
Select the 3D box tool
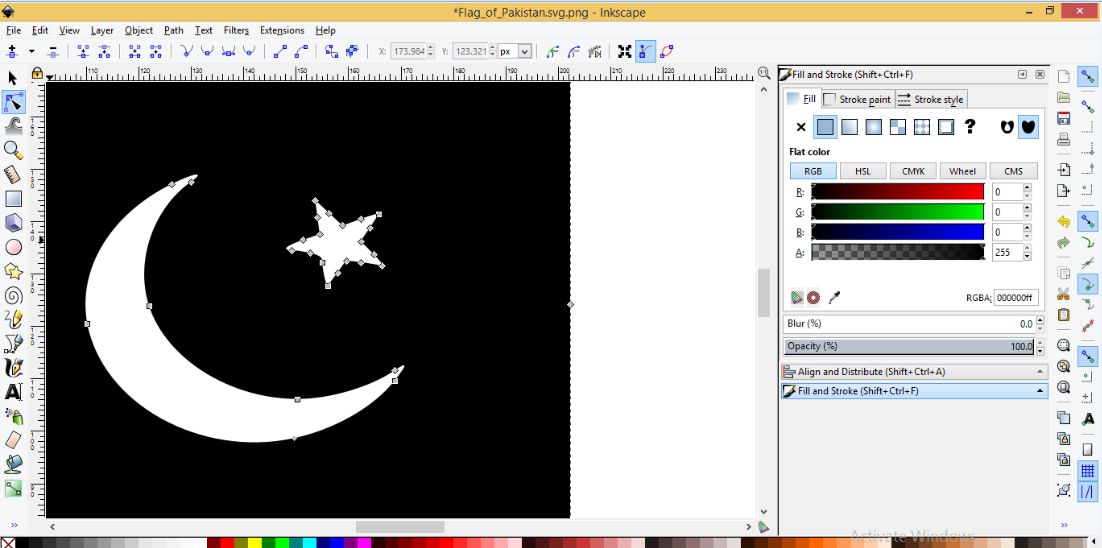click(13, 223)
